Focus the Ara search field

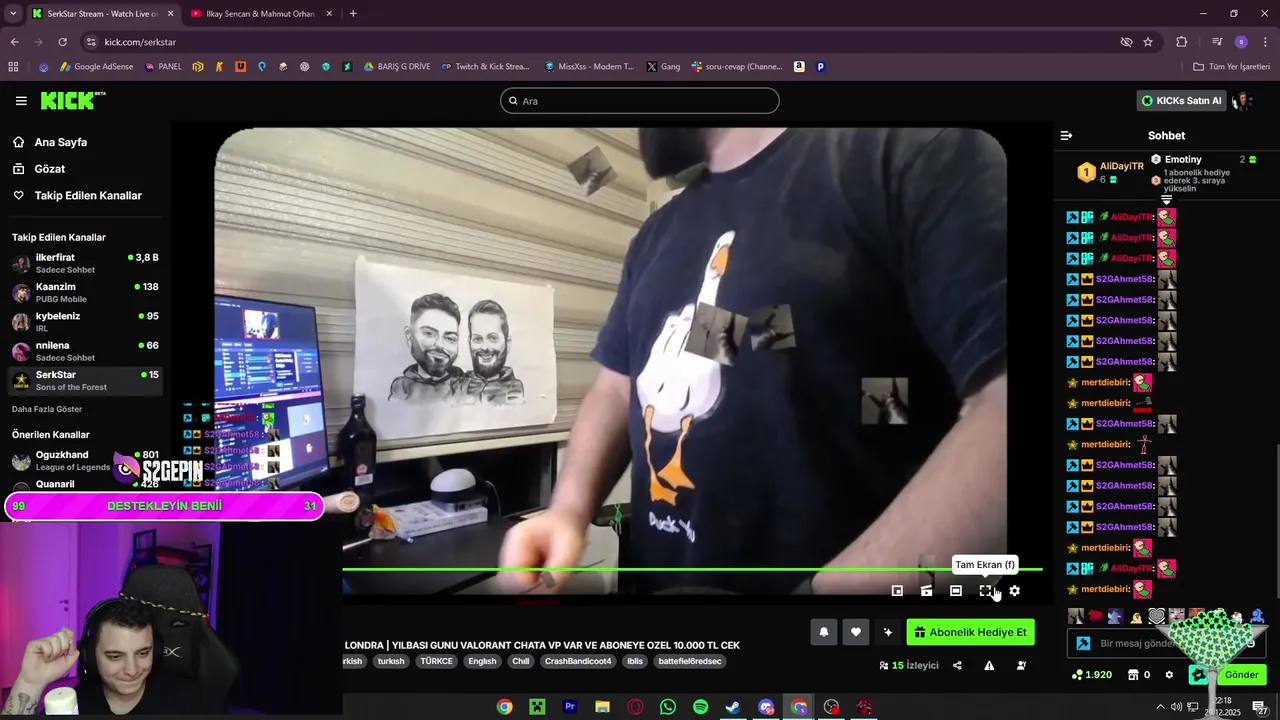pos(640,101)
